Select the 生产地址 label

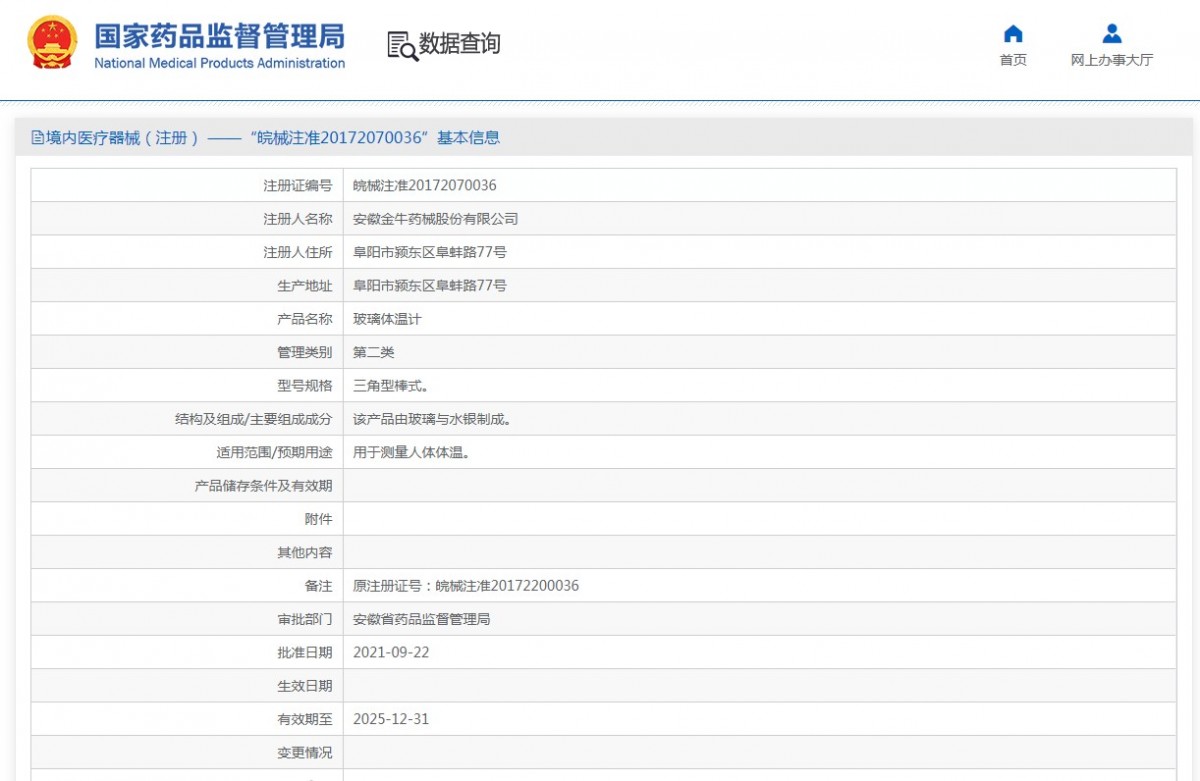click(x=304, y=285)
